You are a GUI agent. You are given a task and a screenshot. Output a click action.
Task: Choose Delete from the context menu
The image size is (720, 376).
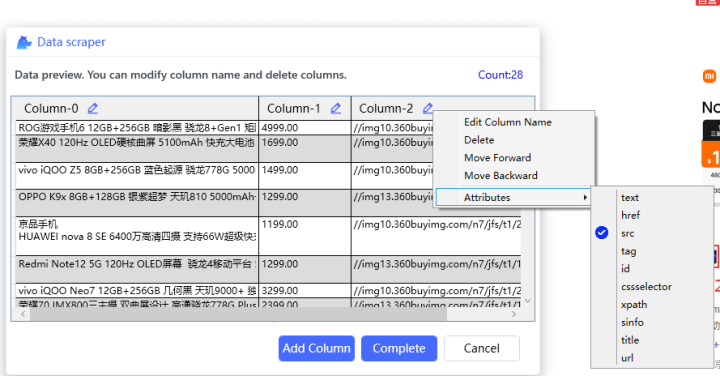click(479, 140)
